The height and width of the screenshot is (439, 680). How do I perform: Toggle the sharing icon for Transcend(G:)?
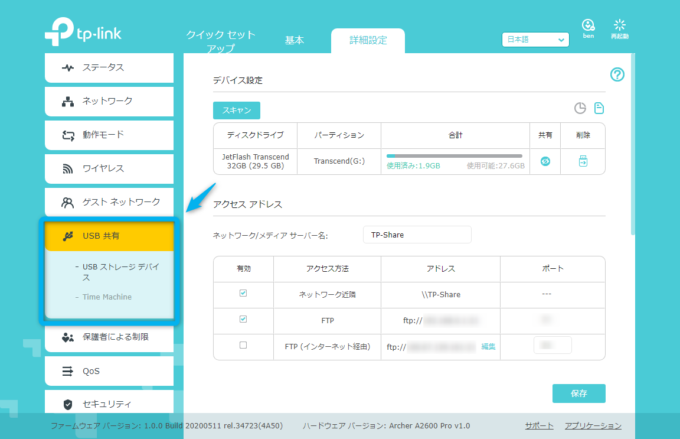coord(545,161)
